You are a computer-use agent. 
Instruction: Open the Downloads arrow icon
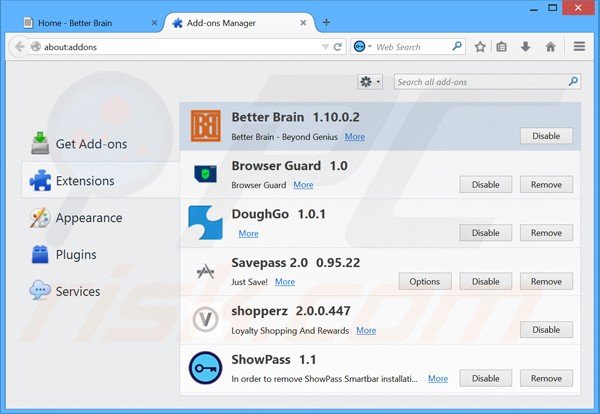tap(525, 47)
